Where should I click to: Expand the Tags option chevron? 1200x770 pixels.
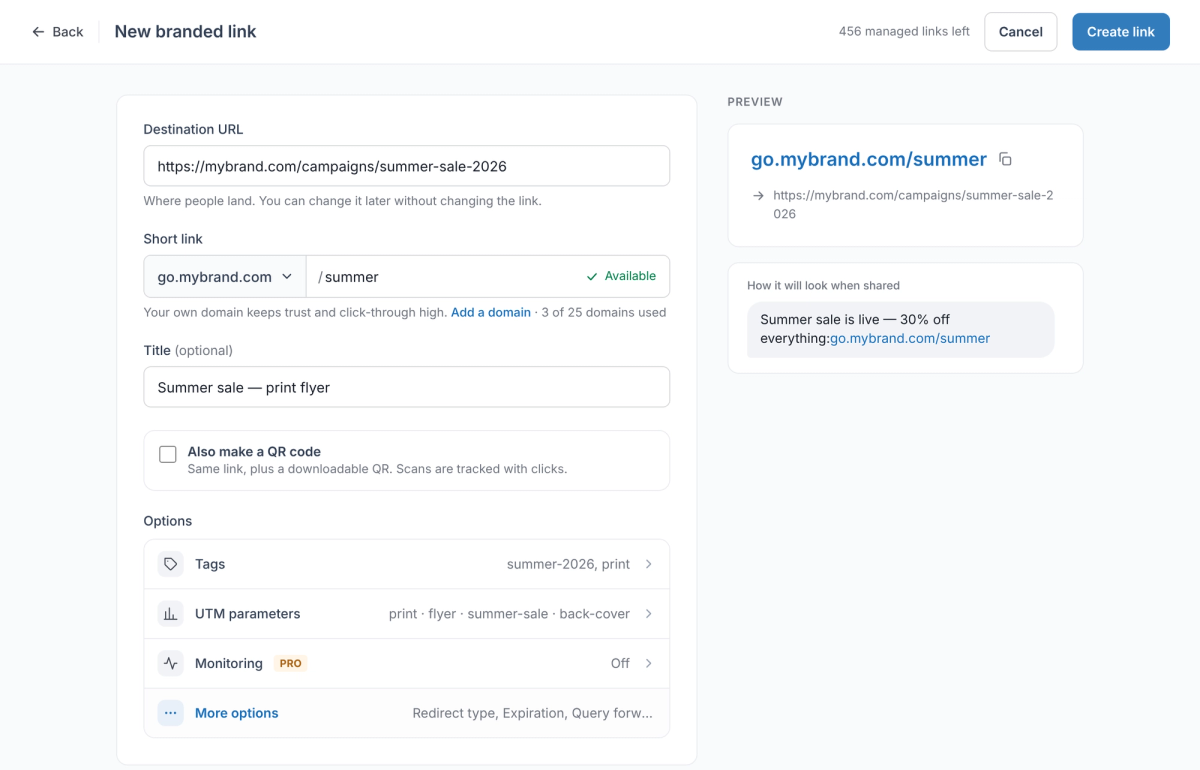click(x=648, y=564)
